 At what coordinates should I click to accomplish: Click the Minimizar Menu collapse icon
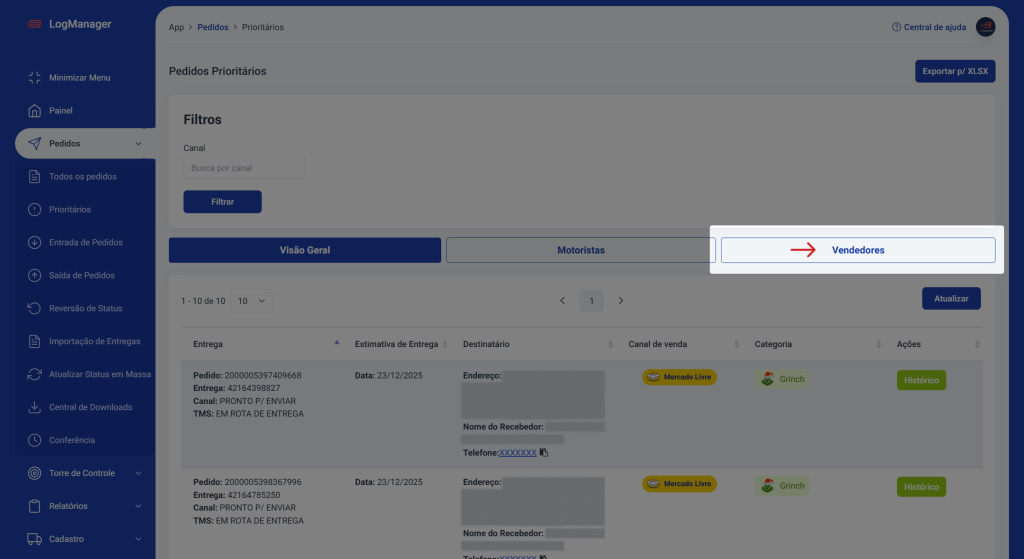34,78
